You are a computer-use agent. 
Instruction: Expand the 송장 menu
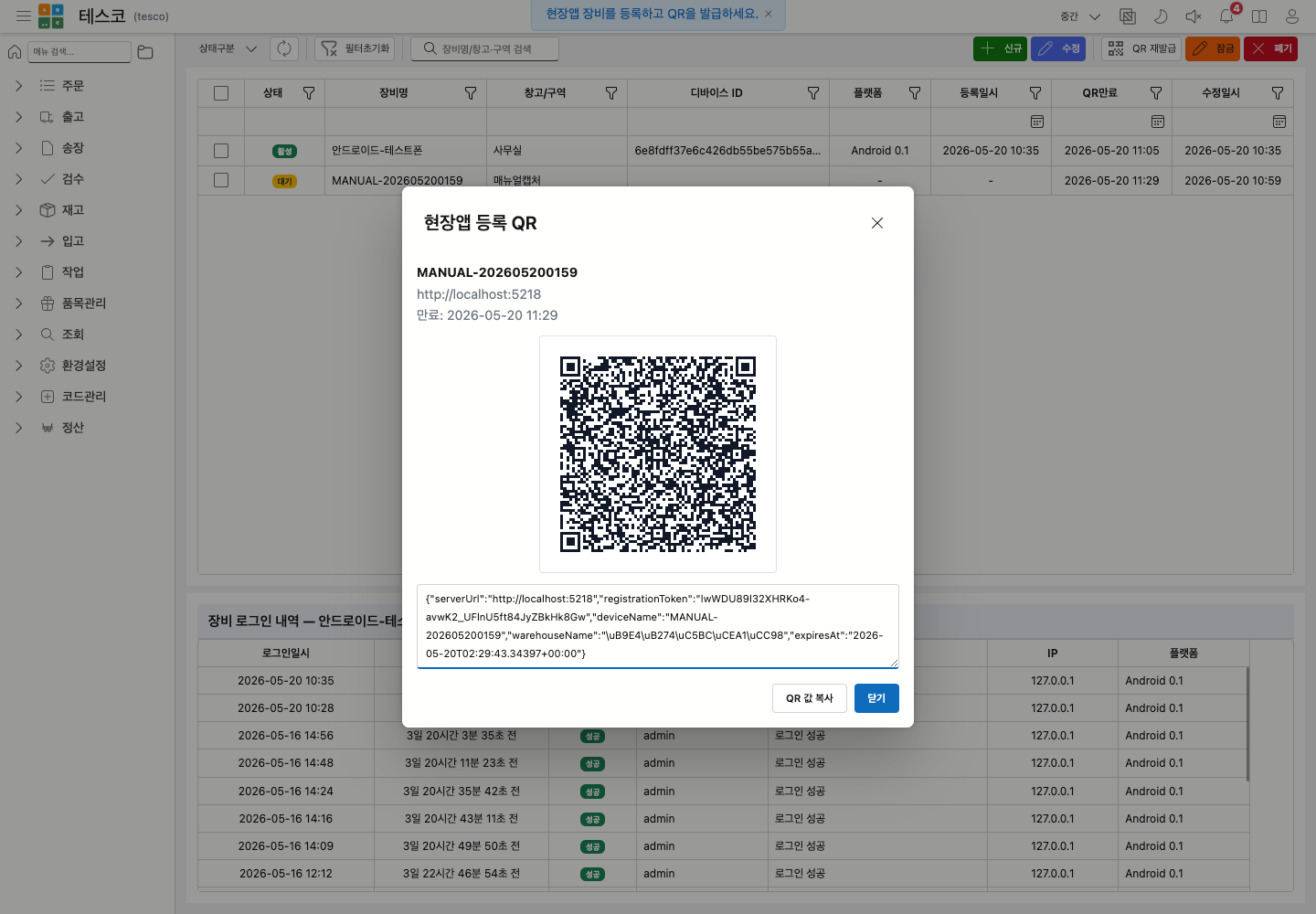click(x=19, y=148)
